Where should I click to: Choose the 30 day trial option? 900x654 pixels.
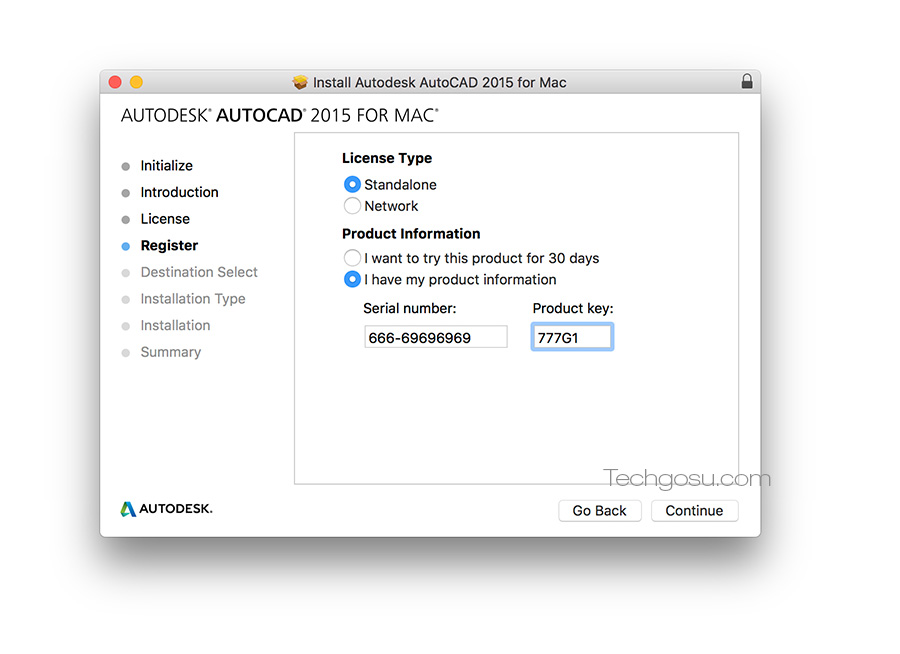pyautogui.click(x=352, y=258)
